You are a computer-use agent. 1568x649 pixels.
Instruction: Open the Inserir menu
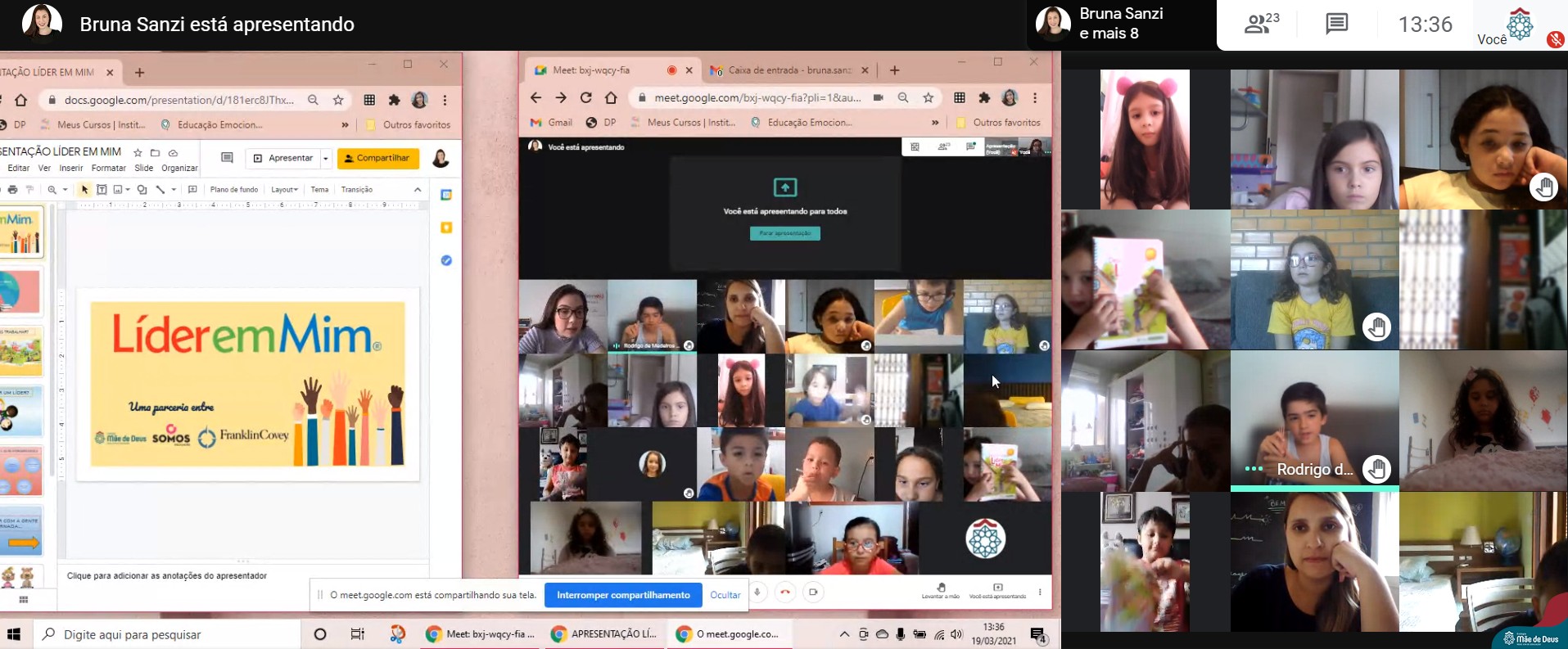coord(71,168)
